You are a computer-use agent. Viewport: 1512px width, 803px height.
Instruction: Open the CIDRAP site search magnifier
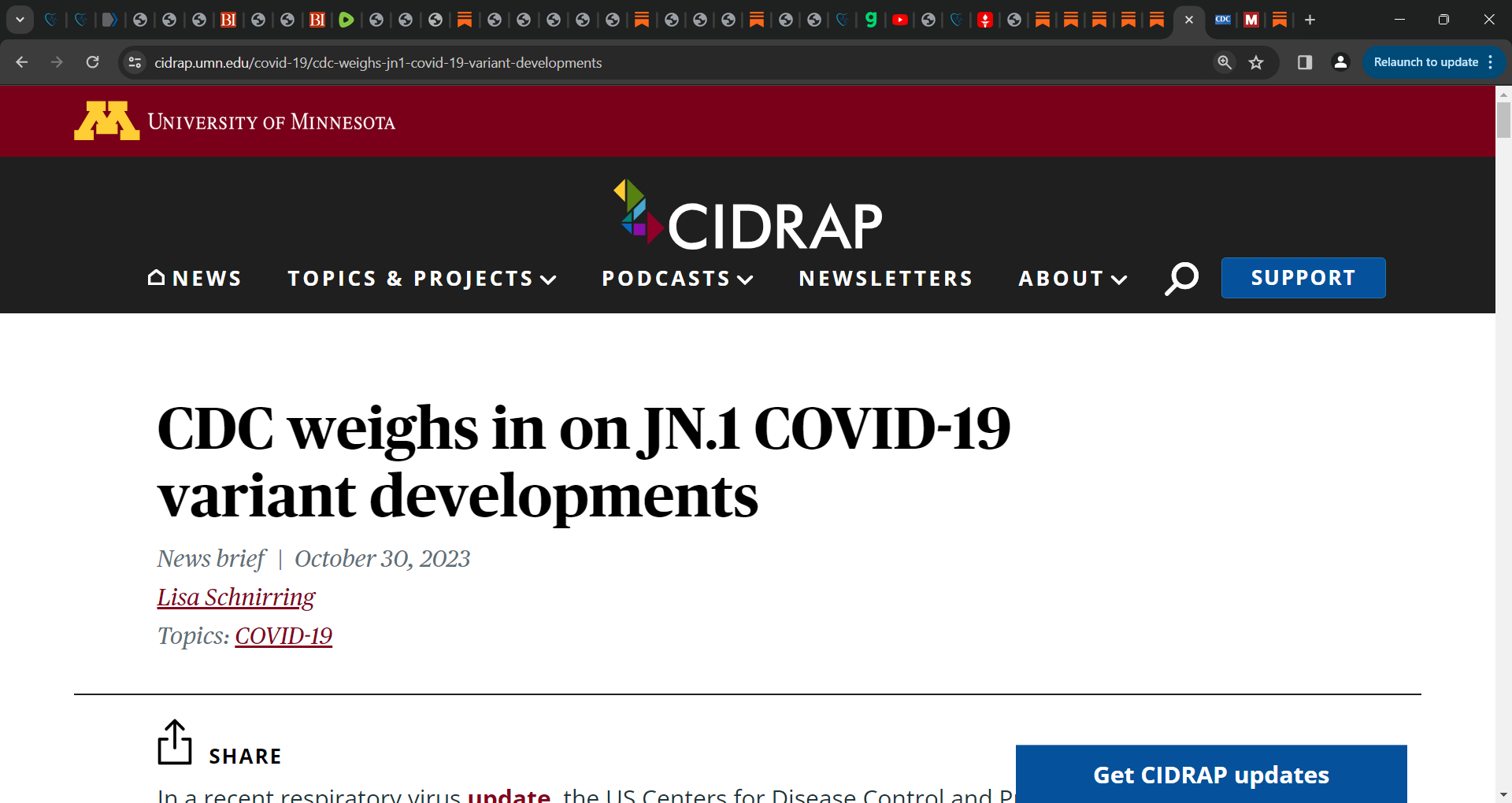(1181, 278)
